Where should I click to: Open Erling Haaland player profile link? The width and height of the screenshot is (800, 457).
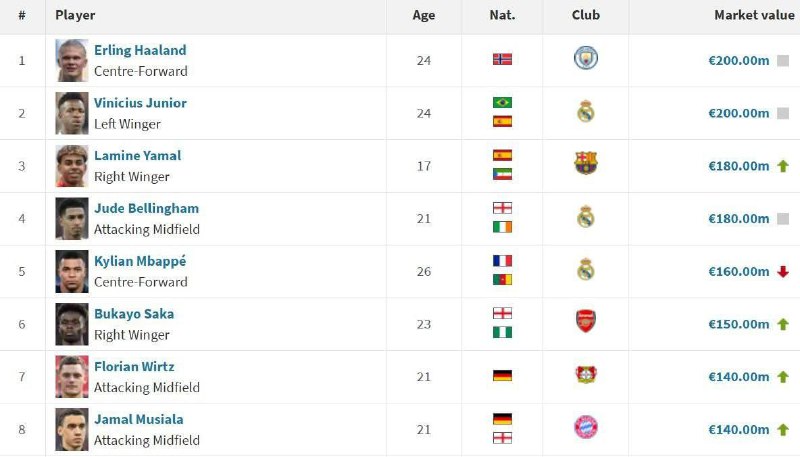140,50
